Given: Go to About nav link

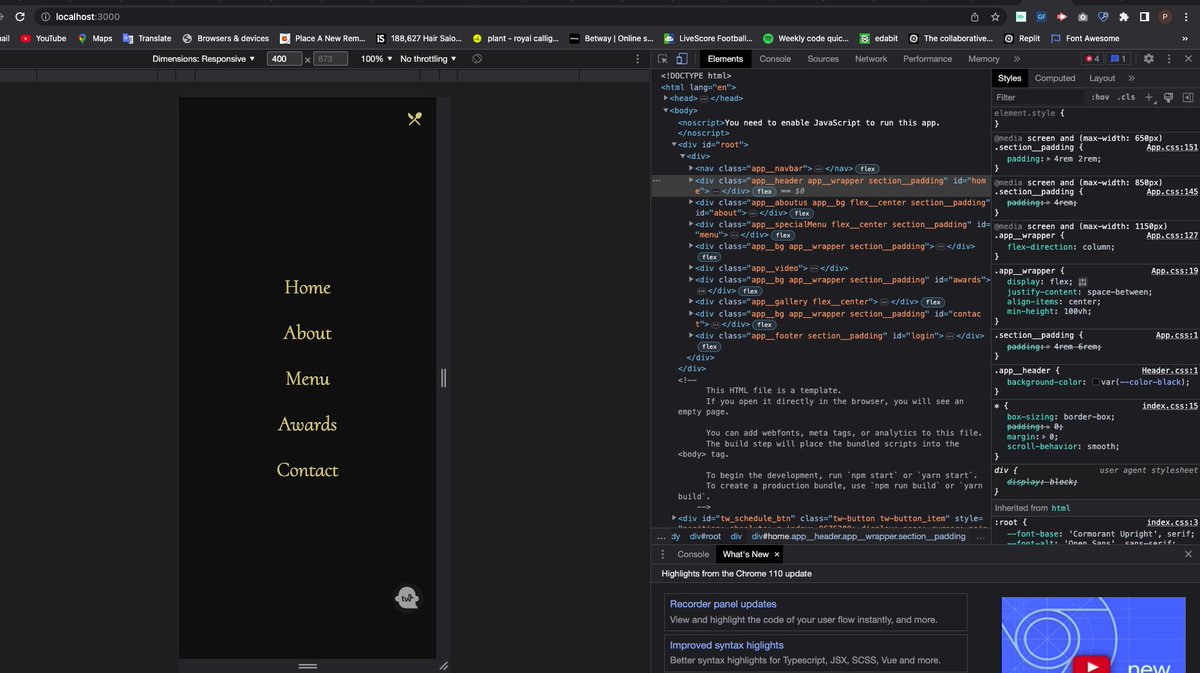Looking at the screenshot, I should point(307,333).
